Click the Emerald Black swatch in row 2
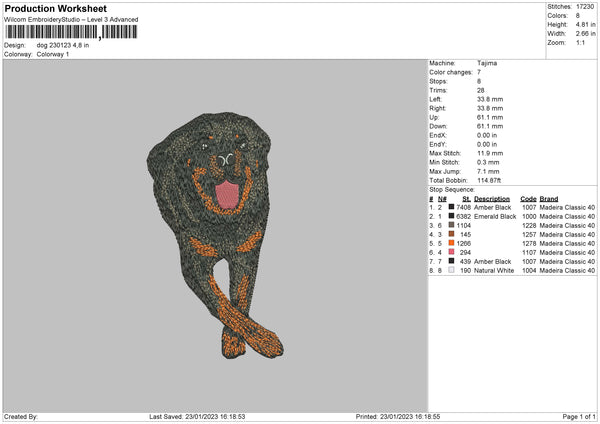Screen dimensions: 600x424 pos(452,216)
